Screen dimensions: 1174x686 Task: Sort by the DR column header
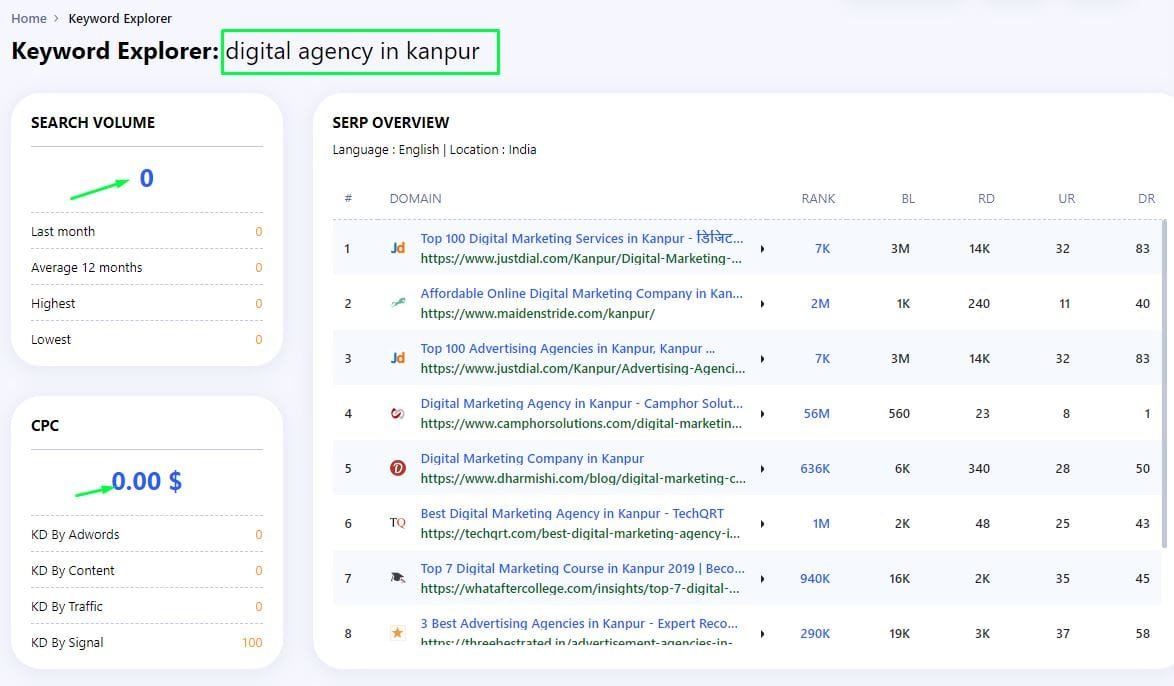click(x=1146, y=198)
